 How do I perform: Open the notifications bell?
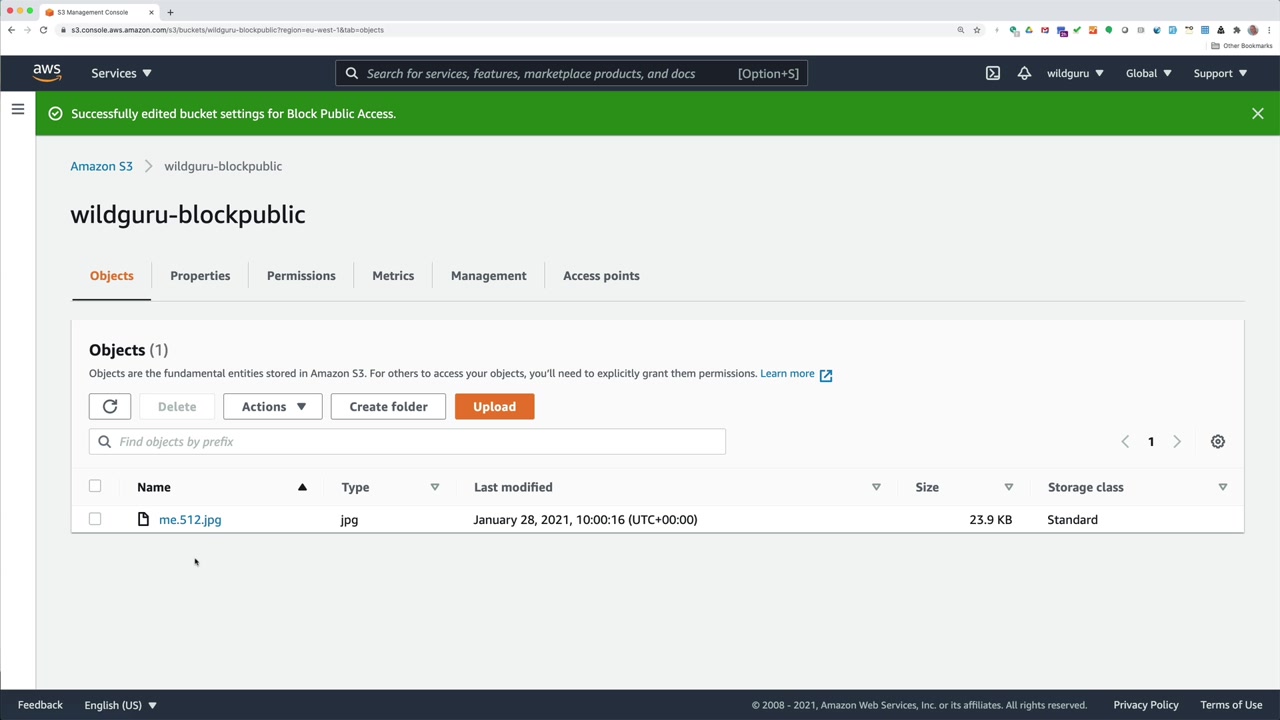[1024, 73]
